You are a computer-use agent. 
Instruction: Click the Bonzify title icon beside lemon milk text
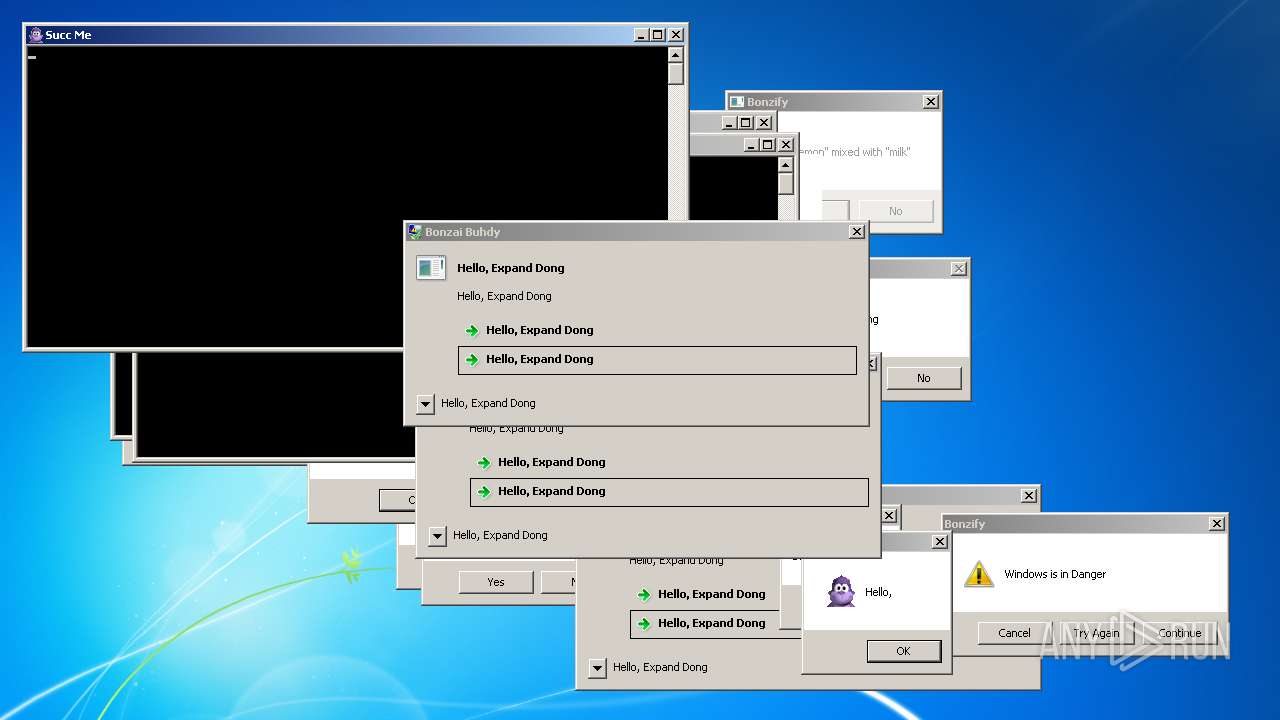pyautogui.click(x=737, y=102)
